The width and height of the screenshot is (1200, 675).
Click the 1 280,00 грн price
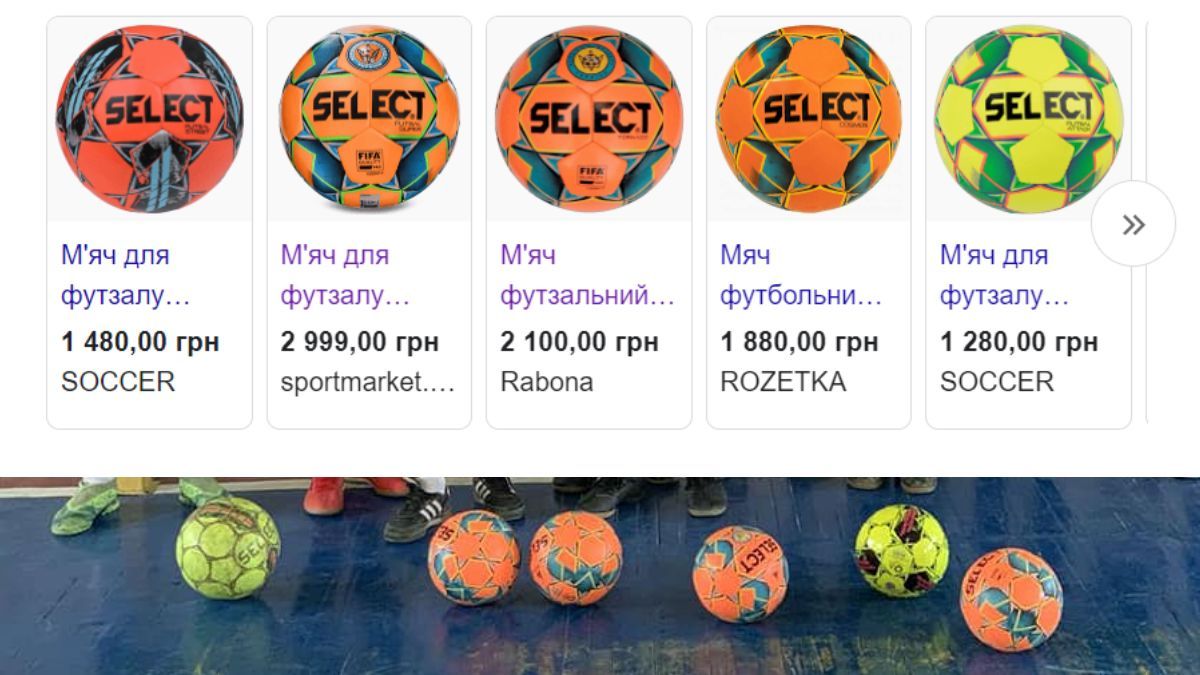tap(1019, 342)
